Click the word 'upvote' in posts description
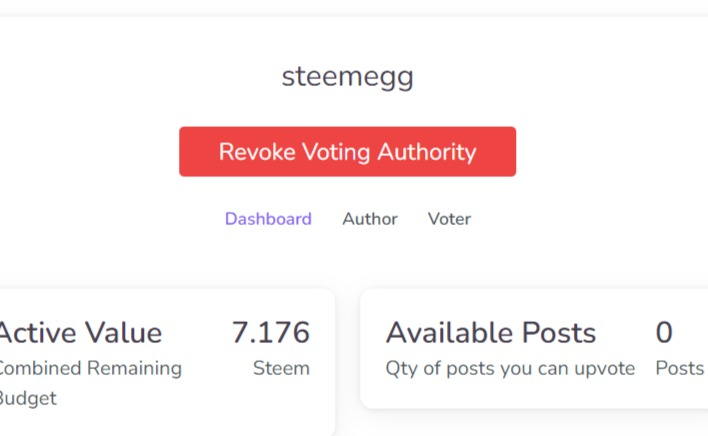708x436 pixels. pyautogui.click(x=603, y=368)
